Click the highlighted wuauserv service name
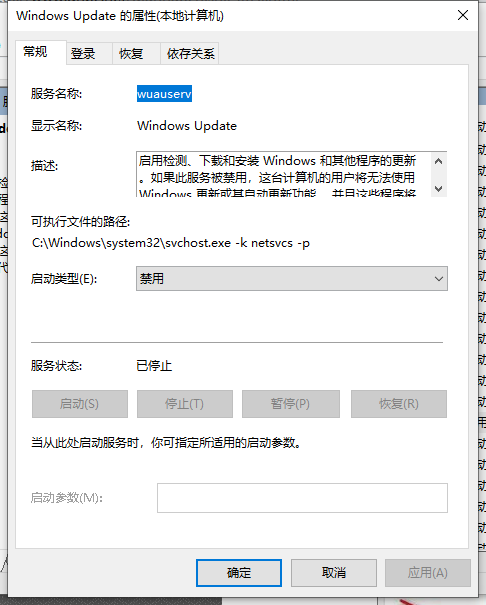Viewport: 486px width, 605px height. click(164, 94)
